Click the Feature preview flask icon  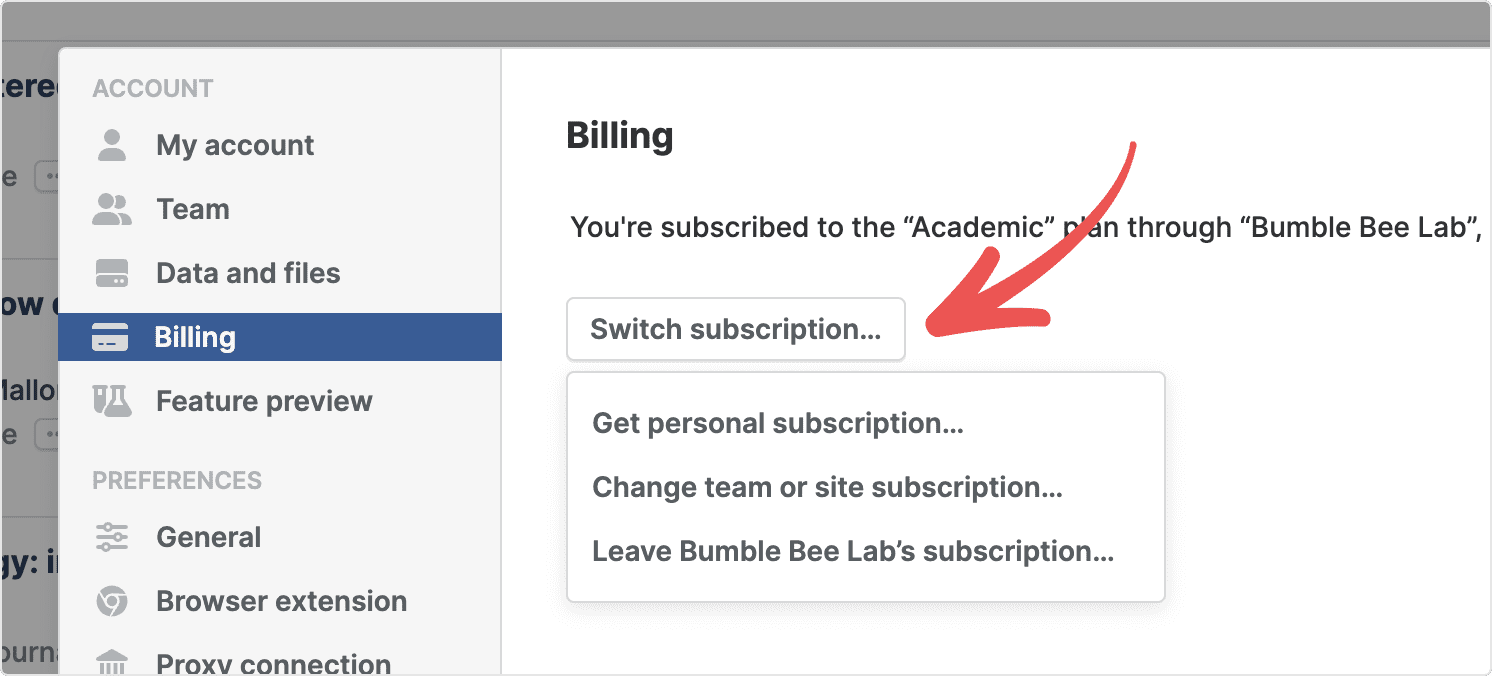[112, 401]
